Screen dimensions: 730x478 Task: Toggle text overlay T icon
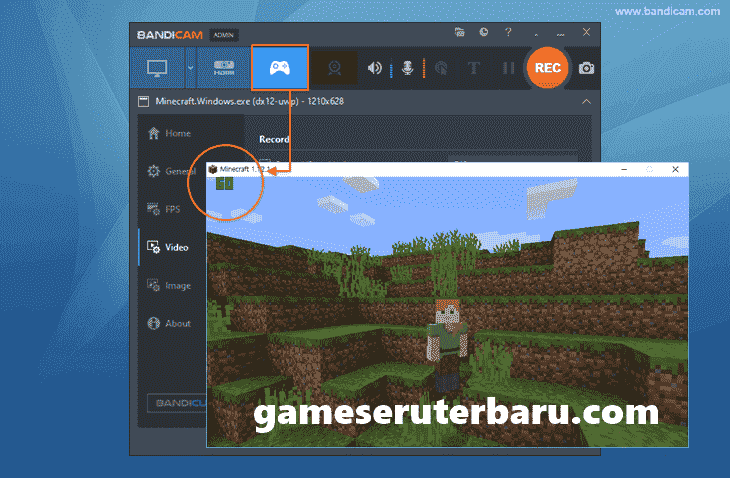473,68
